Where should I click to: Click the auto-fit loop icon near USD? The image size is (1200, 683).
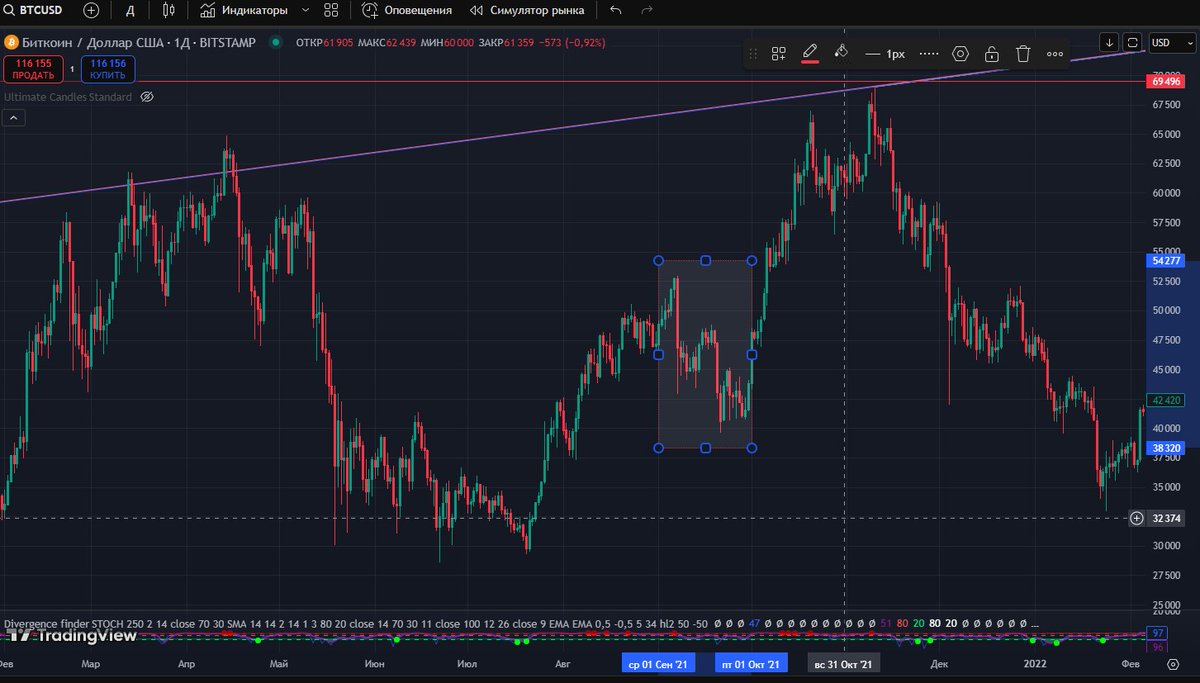(1132, 42)
